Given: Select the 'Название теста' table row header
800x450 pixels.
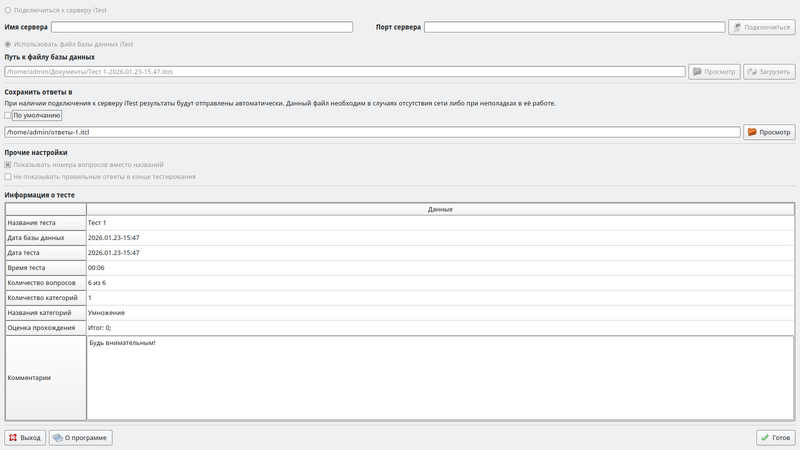Looking at the screenshot, I should pyautogui.click(x=45, y=223).
